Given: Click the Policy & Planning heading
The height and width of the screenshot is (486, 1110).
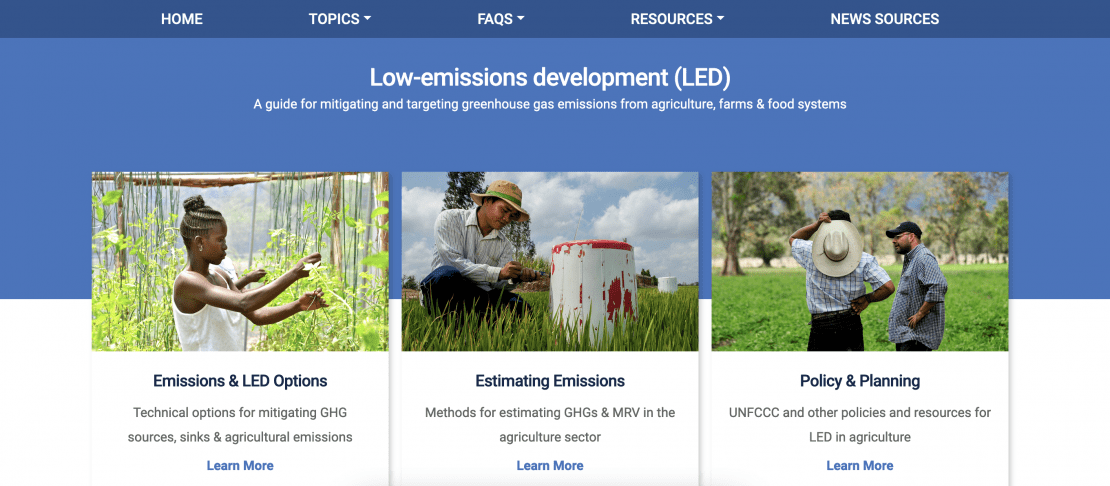Looking at the screenshot, I should click(x=860, y=381).
